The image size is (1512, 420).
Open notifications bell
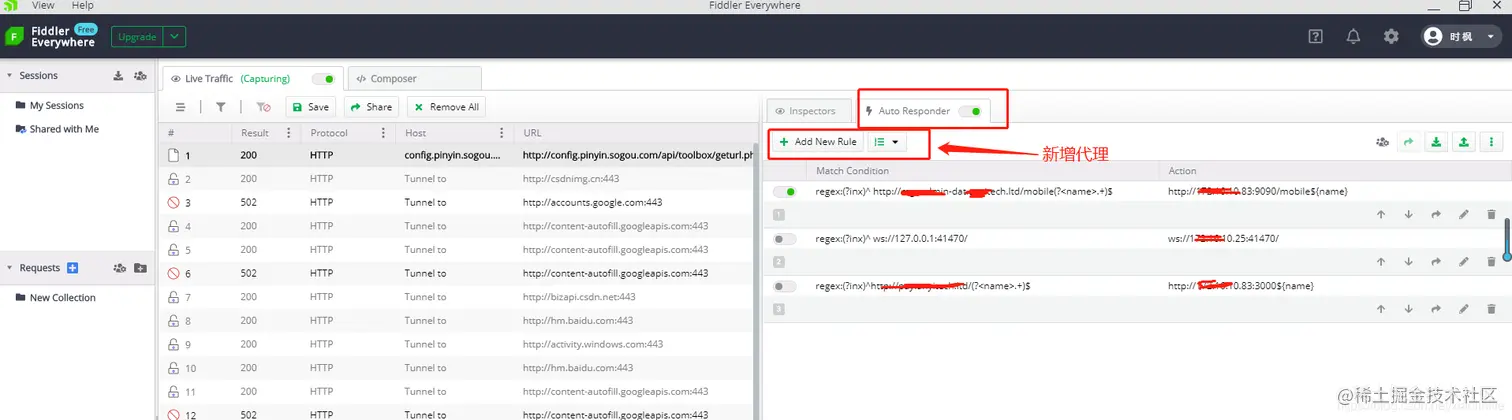1353,37
